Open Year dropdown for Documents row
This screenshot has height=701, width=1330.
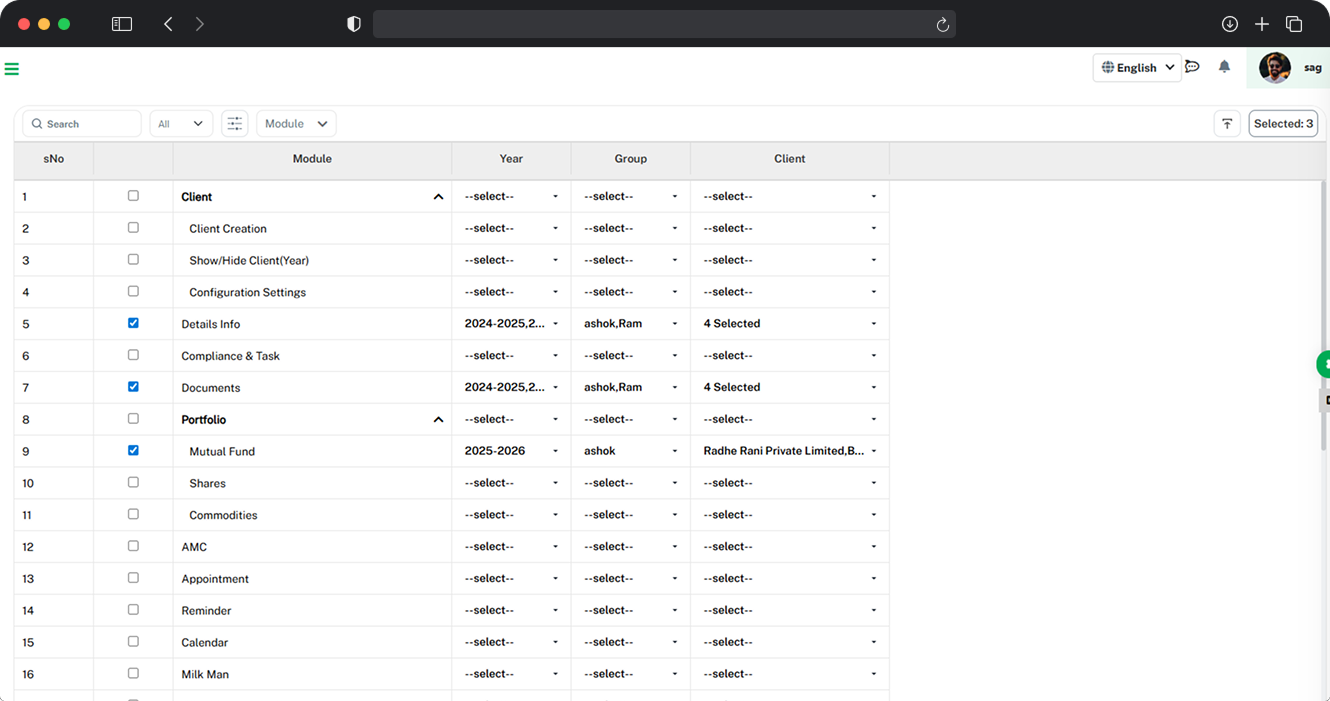click(x=511, y=387)
